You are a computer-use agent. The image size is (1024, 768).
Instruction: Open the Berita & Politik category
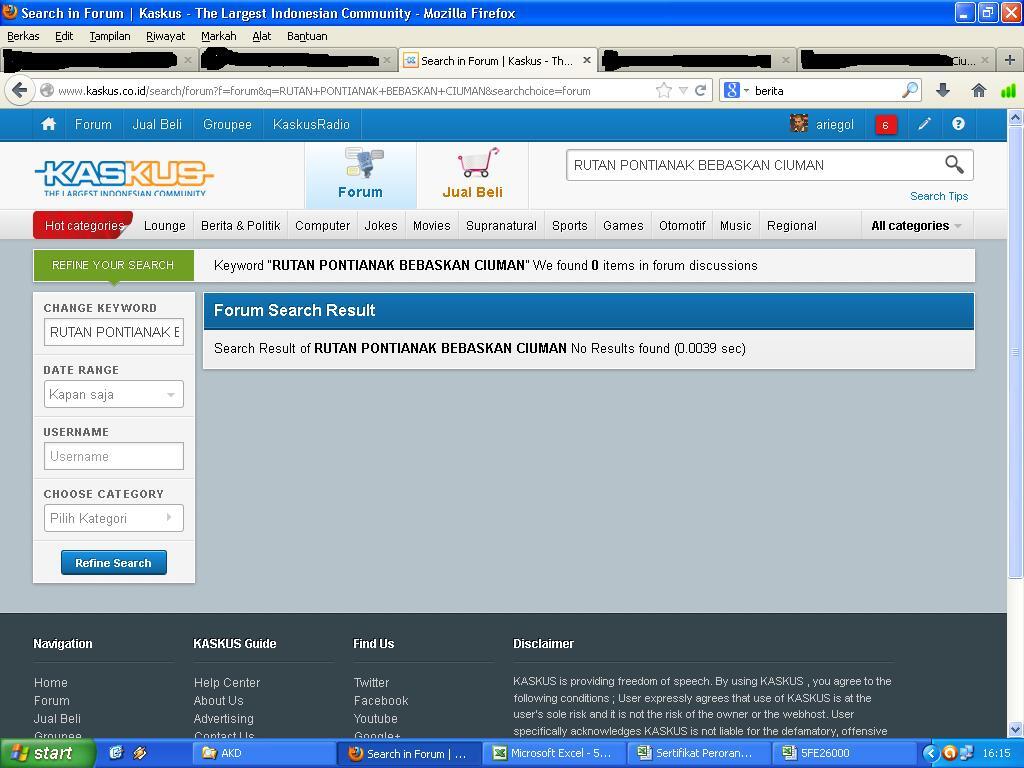pos(240,225)
